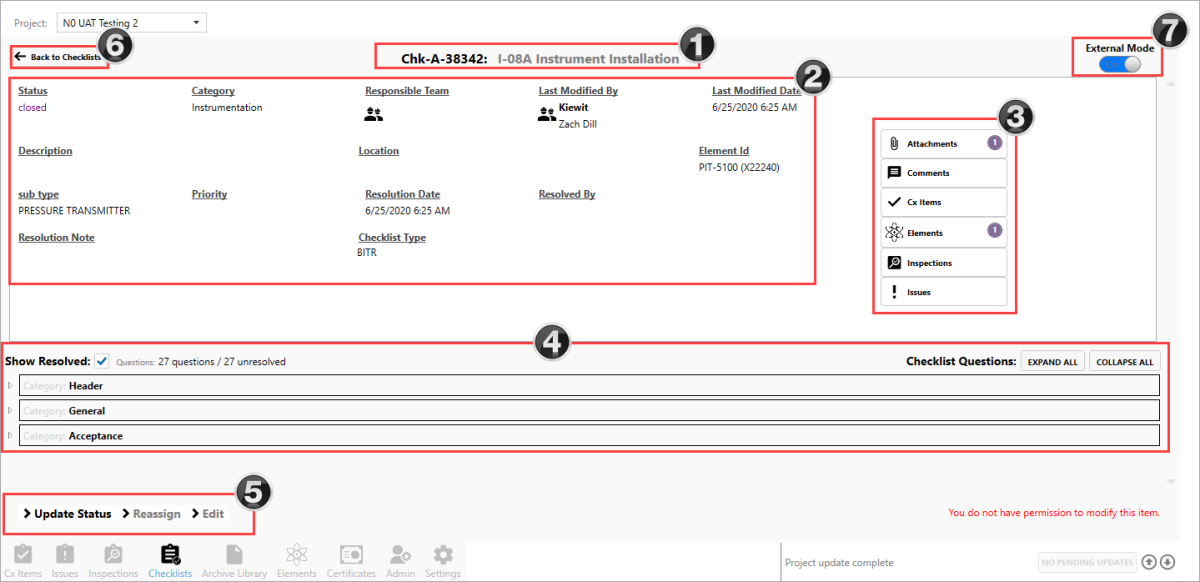This screenshot has height=582, width=1200.
Task: Open the Cx Items side panel button
Action: (x=943, y=202)
